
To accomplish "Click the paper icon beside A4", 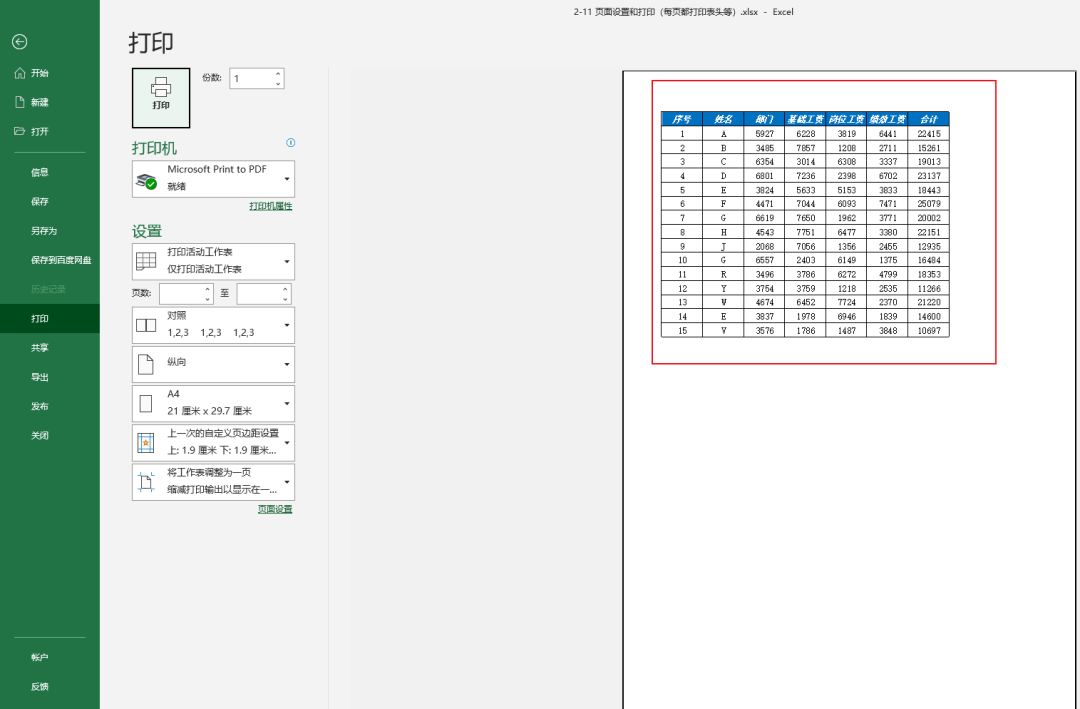I will [146, 404].
